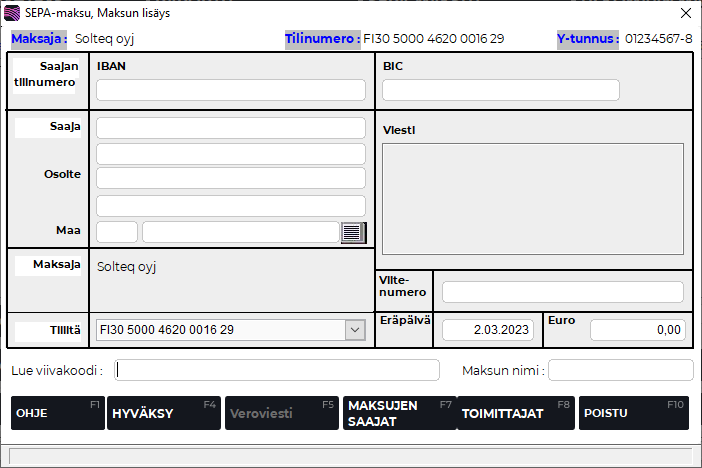This screenshot has height=468, width=702.
Task: Close the window with POISTU button
Action: (x=633, y=413)
